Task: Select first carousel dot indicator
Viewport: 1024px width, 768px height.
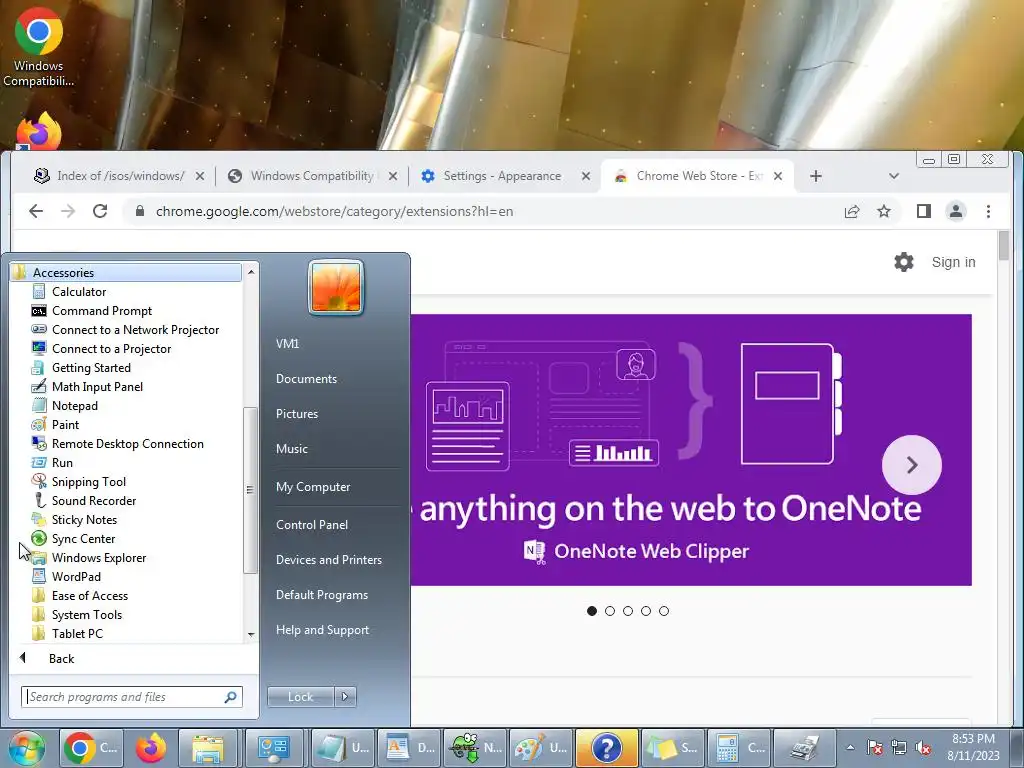Action: [592, 611]
